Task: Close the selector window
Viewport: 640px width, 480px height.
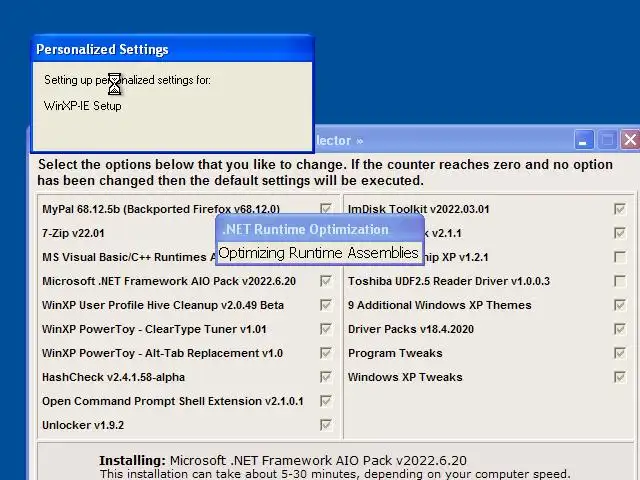Action: [630, 140]
